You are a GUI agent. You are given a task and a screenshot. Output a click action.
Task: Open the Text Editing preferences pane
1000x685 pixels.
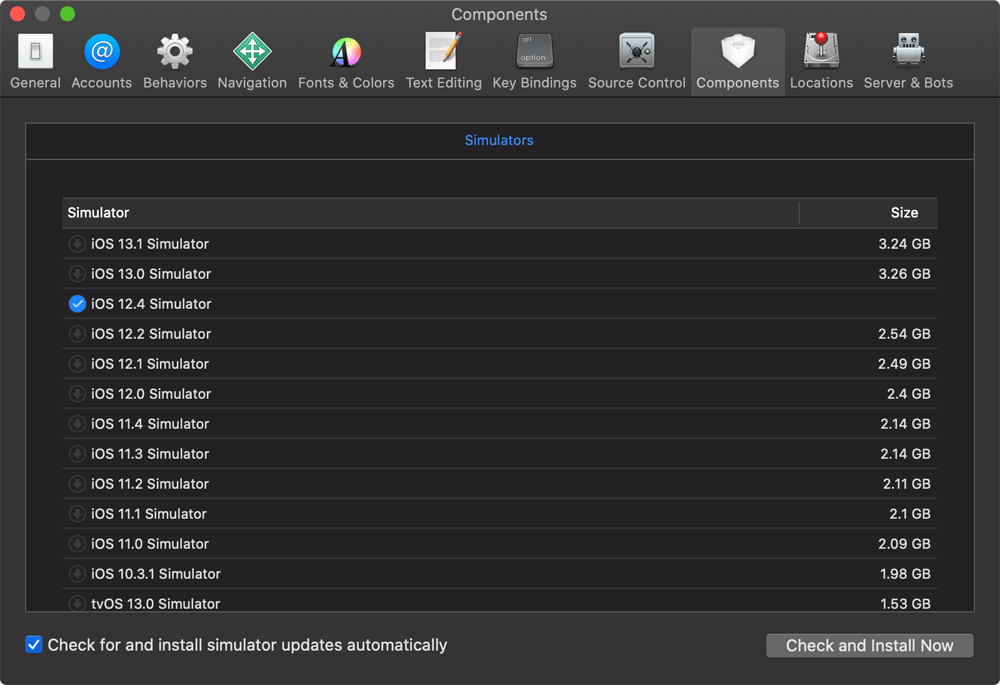pos(444,61)
